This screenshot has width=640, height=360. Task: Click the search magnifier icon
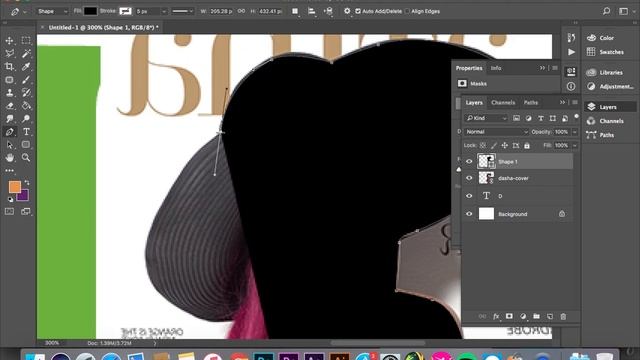607,11
